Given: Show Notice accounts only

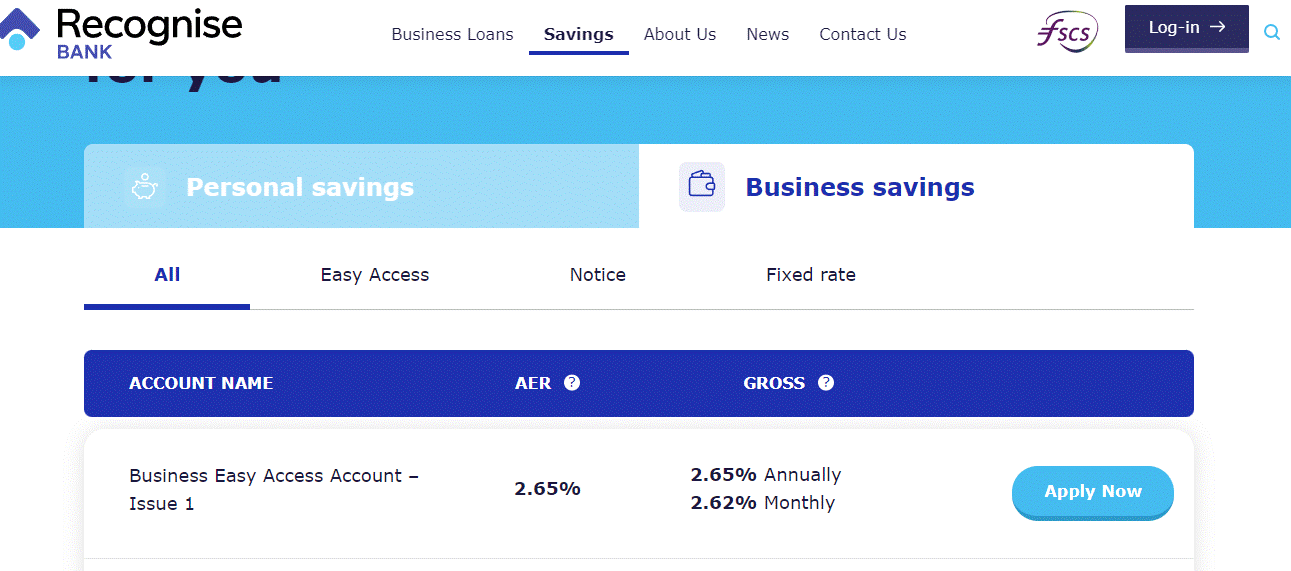Looking at the screenshot, I should pos(598,275).
